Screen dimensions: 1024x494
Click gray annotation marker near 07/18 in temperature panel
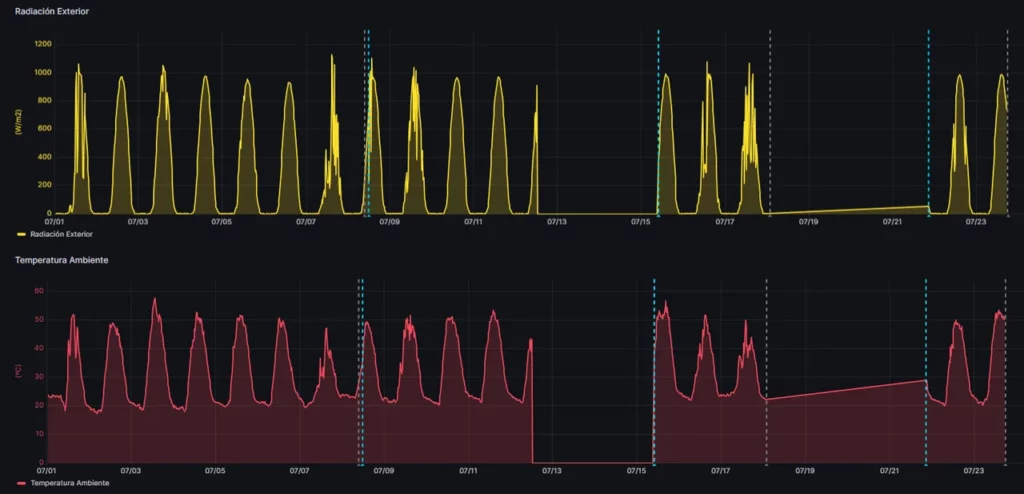tap(766, 465)
